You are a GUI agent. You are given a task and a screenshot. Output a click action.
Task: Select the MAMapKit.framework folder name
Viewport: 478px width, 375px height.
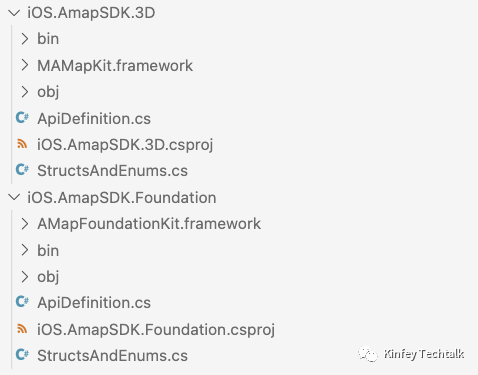[x=115, y=66]
